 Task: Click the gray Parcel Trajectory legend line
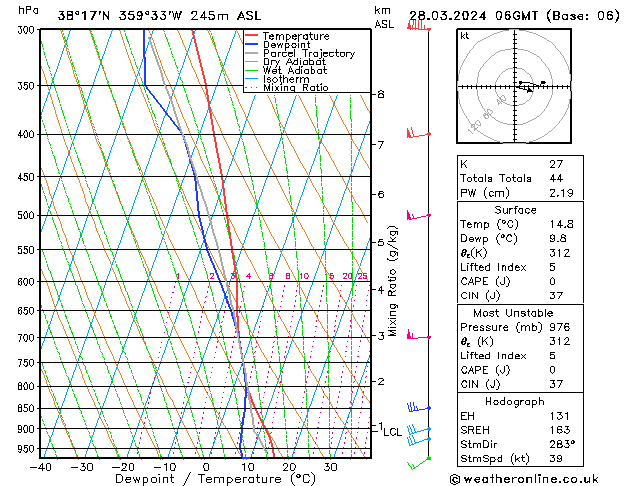(x=251, y=53)
